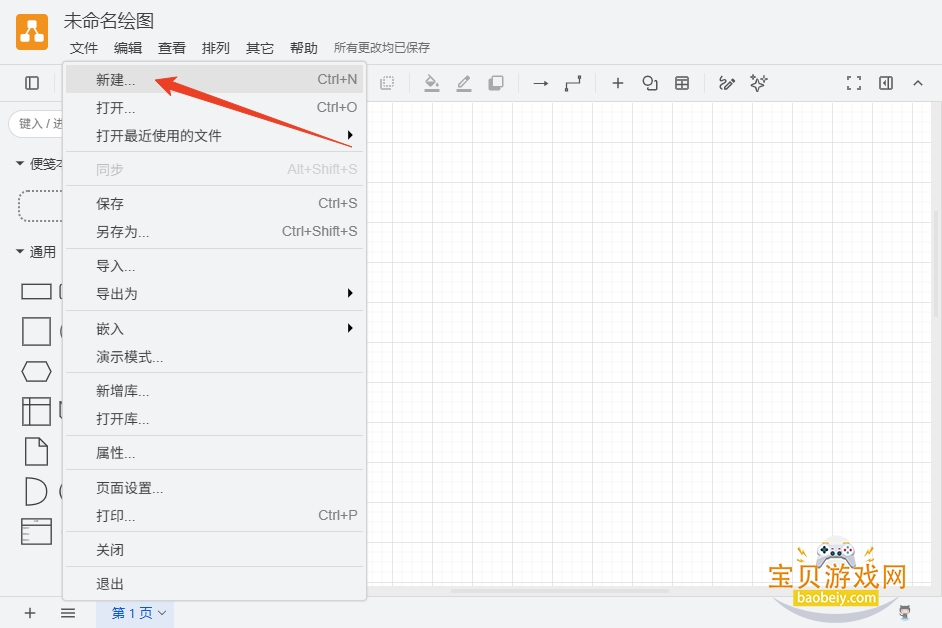The width and height of the screenshot is (942, 628).
Task: Toggle the format panel icon
Action: (886, 83)
